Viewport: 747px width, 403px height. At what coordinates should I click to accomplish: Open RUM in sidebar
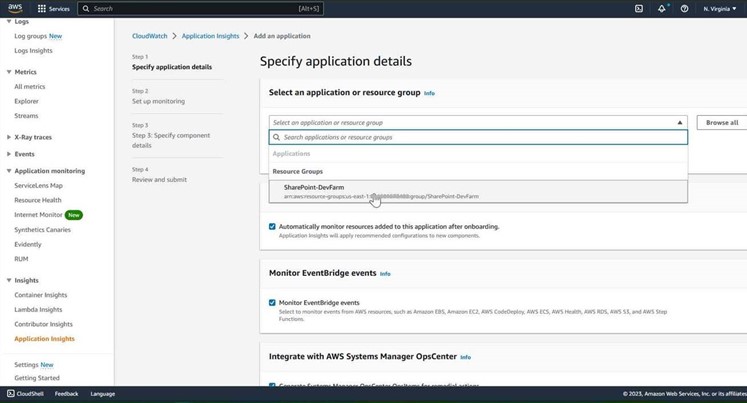[x=21, y=259]
